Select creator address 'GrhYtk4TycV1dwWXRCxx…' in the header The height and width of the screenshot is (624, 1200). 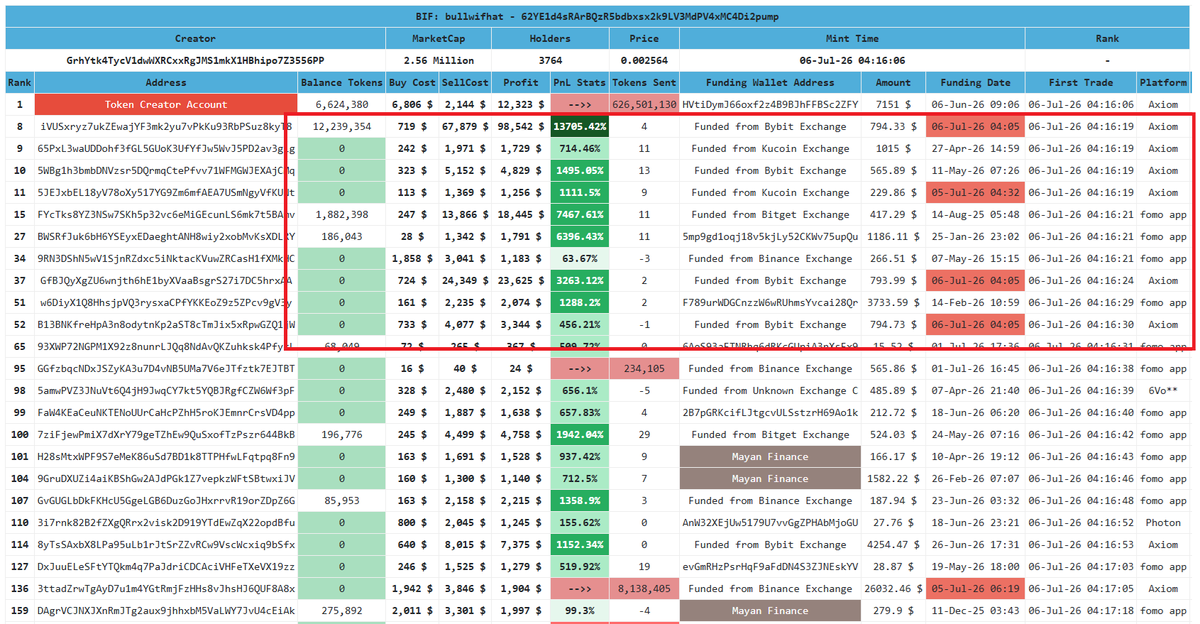pos(195,60)
